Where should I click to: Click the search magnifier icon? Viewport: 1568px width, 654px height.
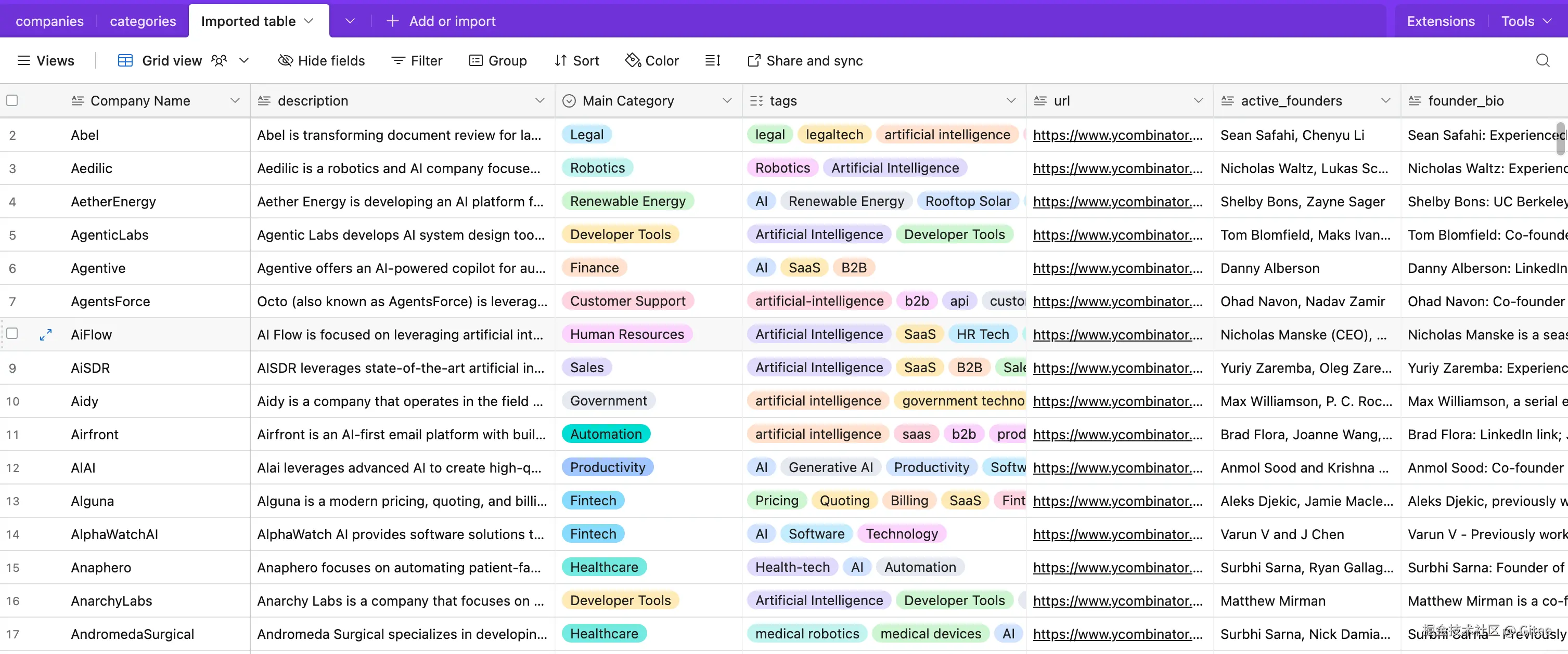tap(1542, 60)
